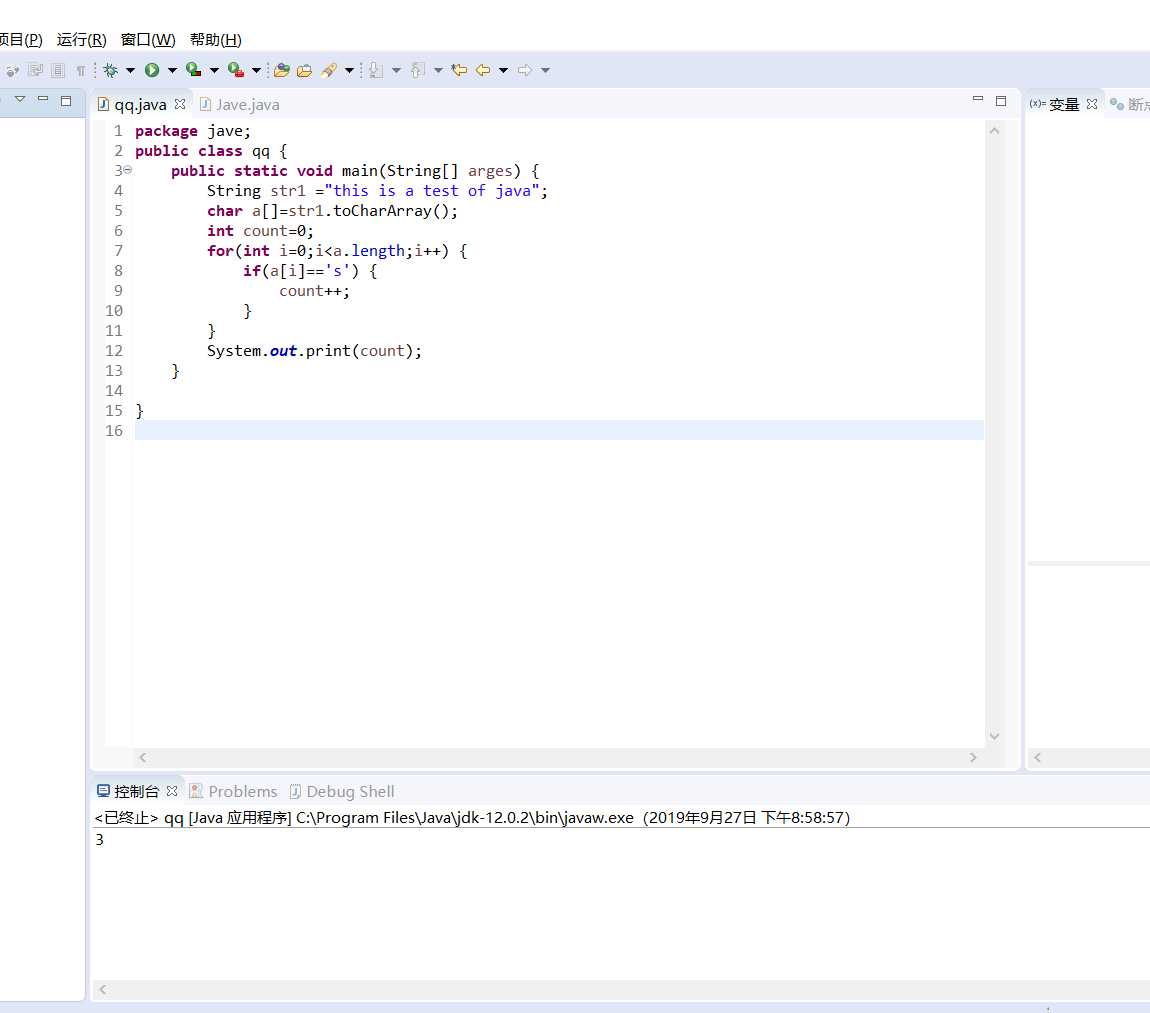Toggle block selection mode icon

tap(58, 70)
